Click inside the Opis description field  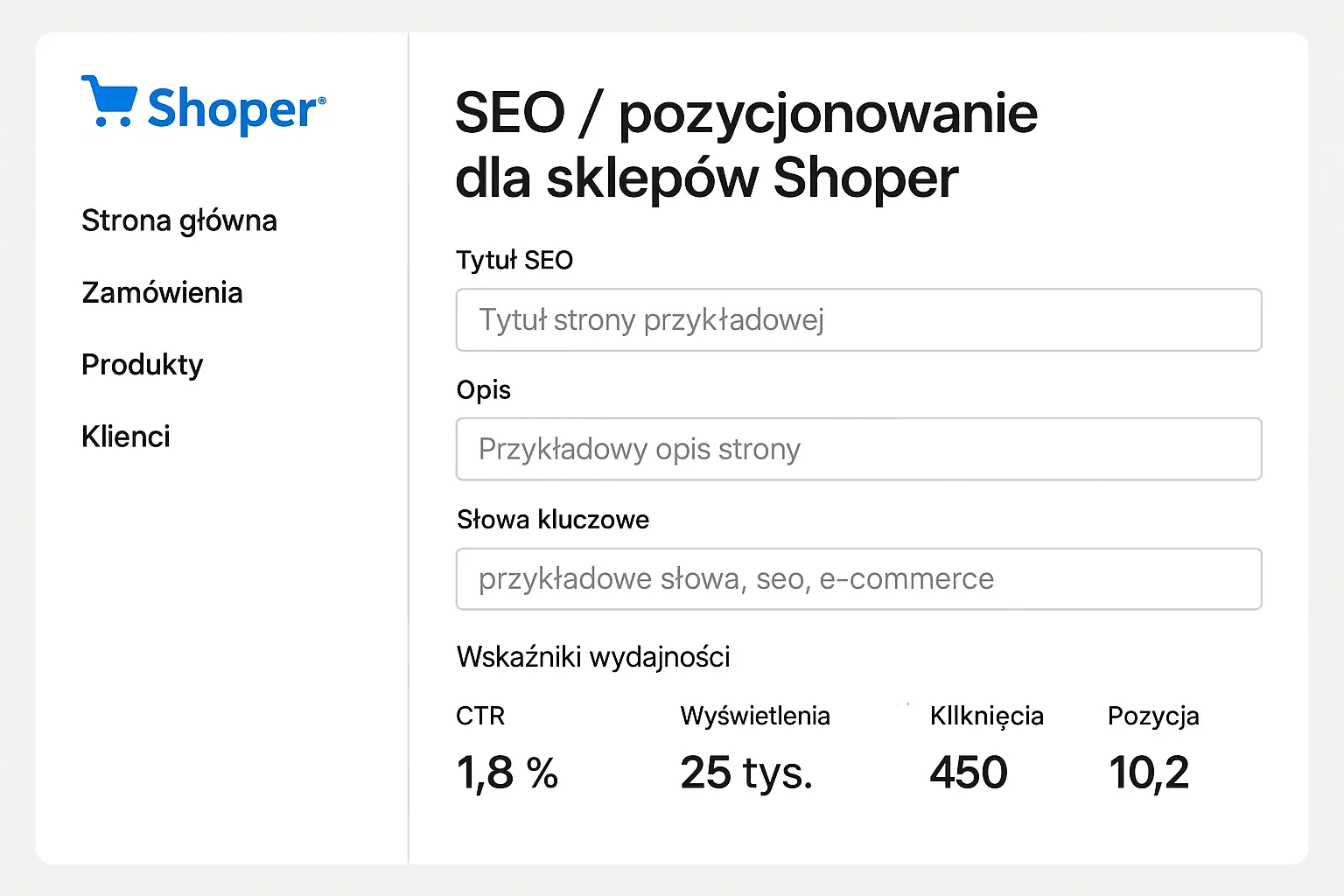point(857,449)
